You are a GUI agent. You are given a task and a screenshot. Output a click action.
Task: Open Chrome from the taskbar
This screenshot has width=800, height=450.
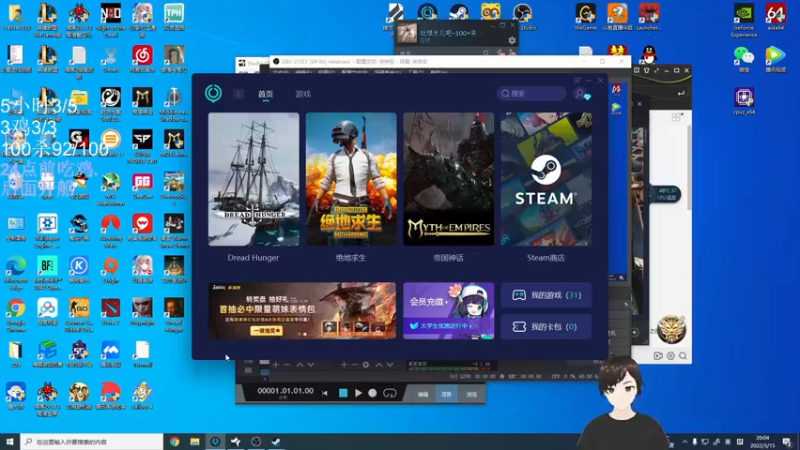174,442
